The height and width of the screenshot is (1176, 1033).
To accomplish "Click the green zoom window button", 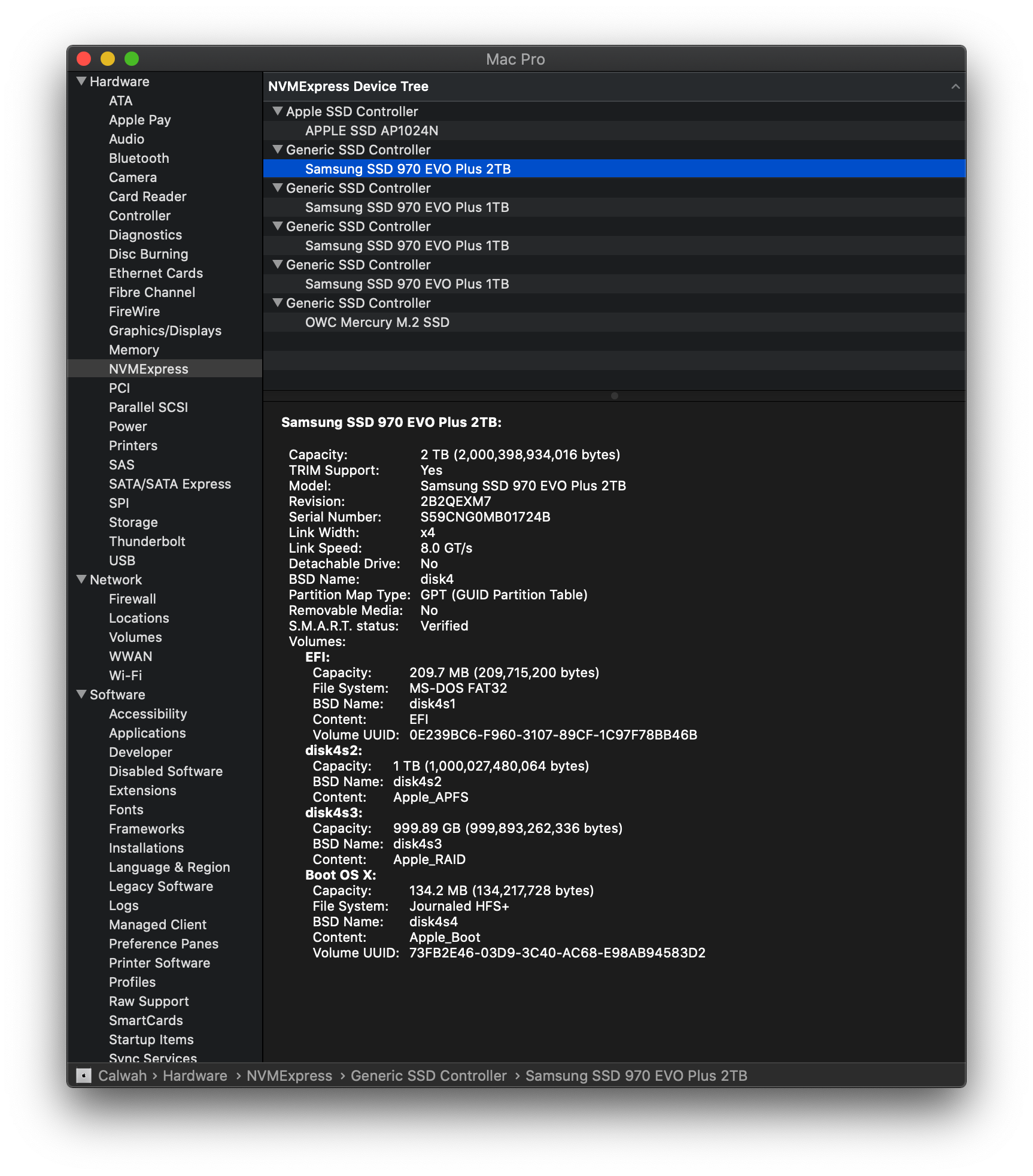I will pos(132,59).
